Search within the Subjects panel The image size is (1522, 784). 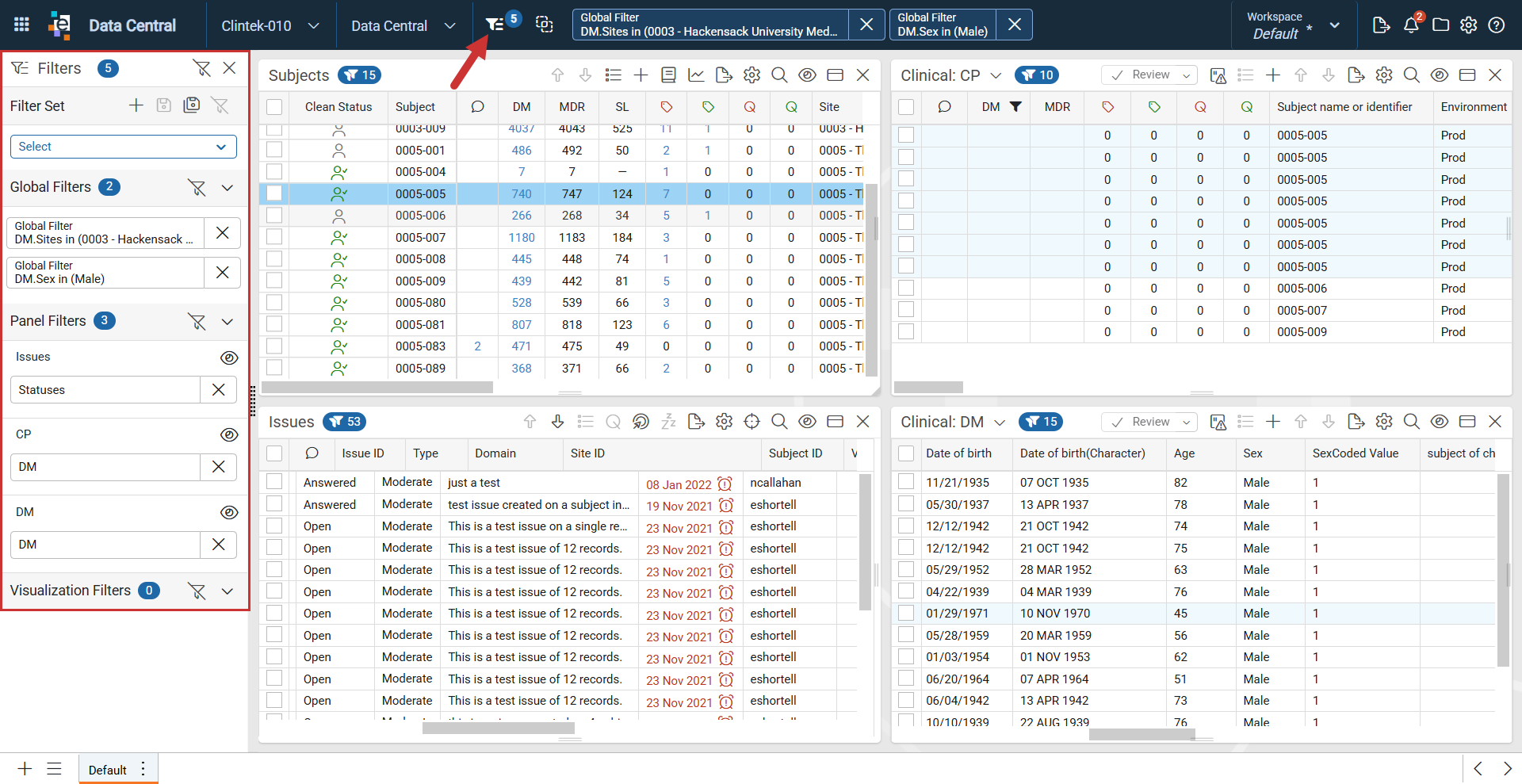pos(779,75)
